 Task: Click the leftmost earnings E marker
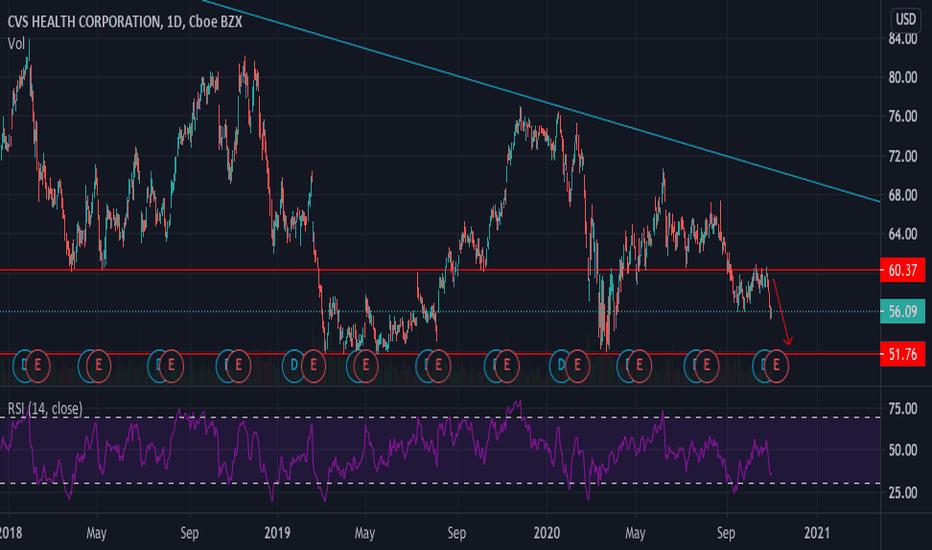click(37, 364)
